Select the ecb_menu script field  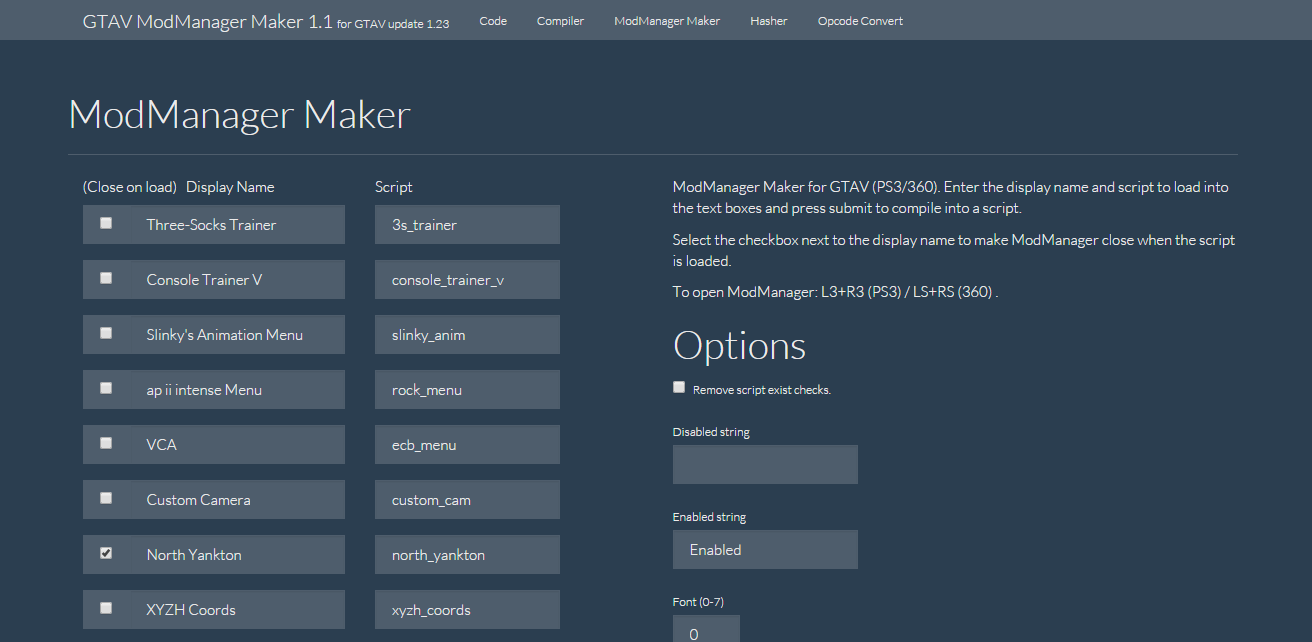click(x=467, y=445)
